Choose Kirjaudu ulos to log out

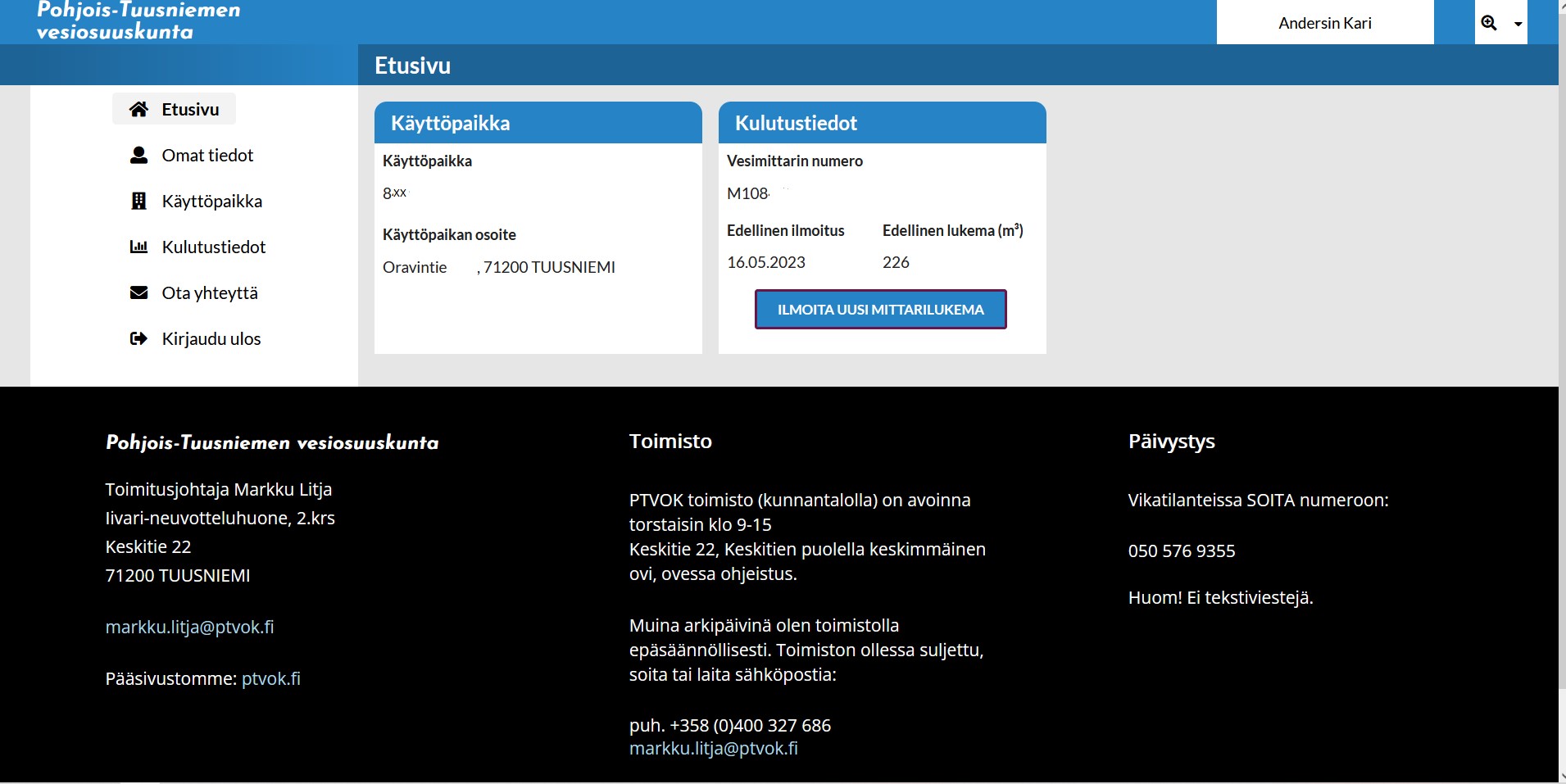[211, 338]
